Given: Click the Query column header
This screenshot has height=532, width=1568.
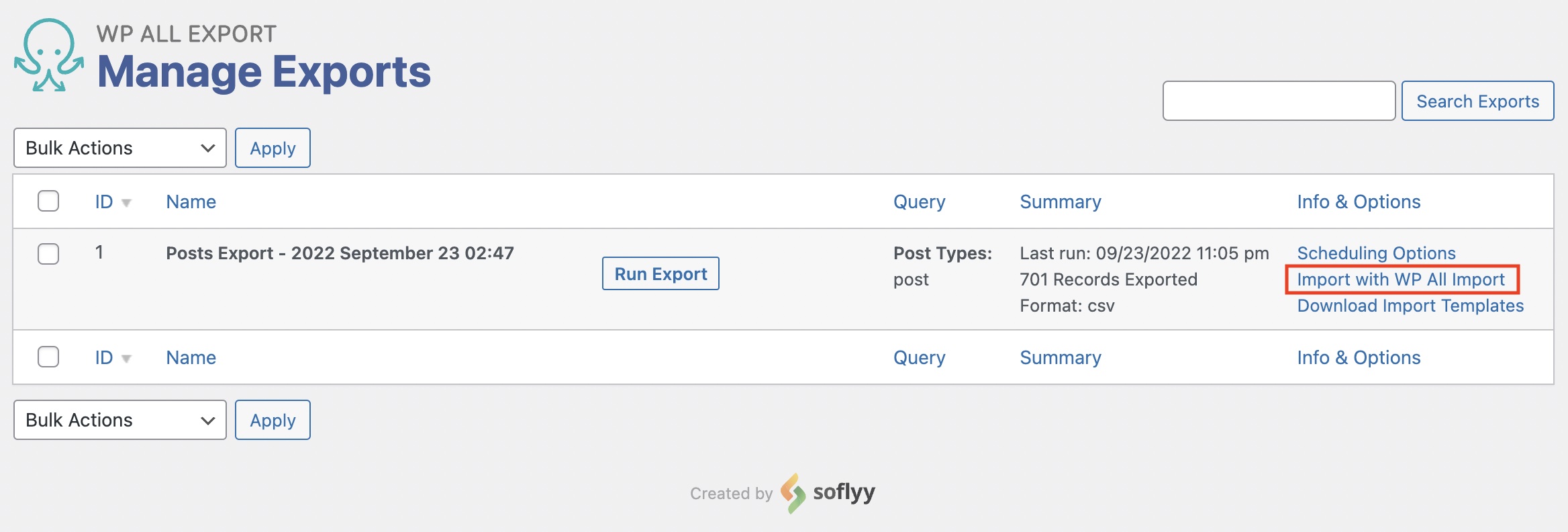Looking at the screenshot, I should pyautogui.click(x=919, y=202).
